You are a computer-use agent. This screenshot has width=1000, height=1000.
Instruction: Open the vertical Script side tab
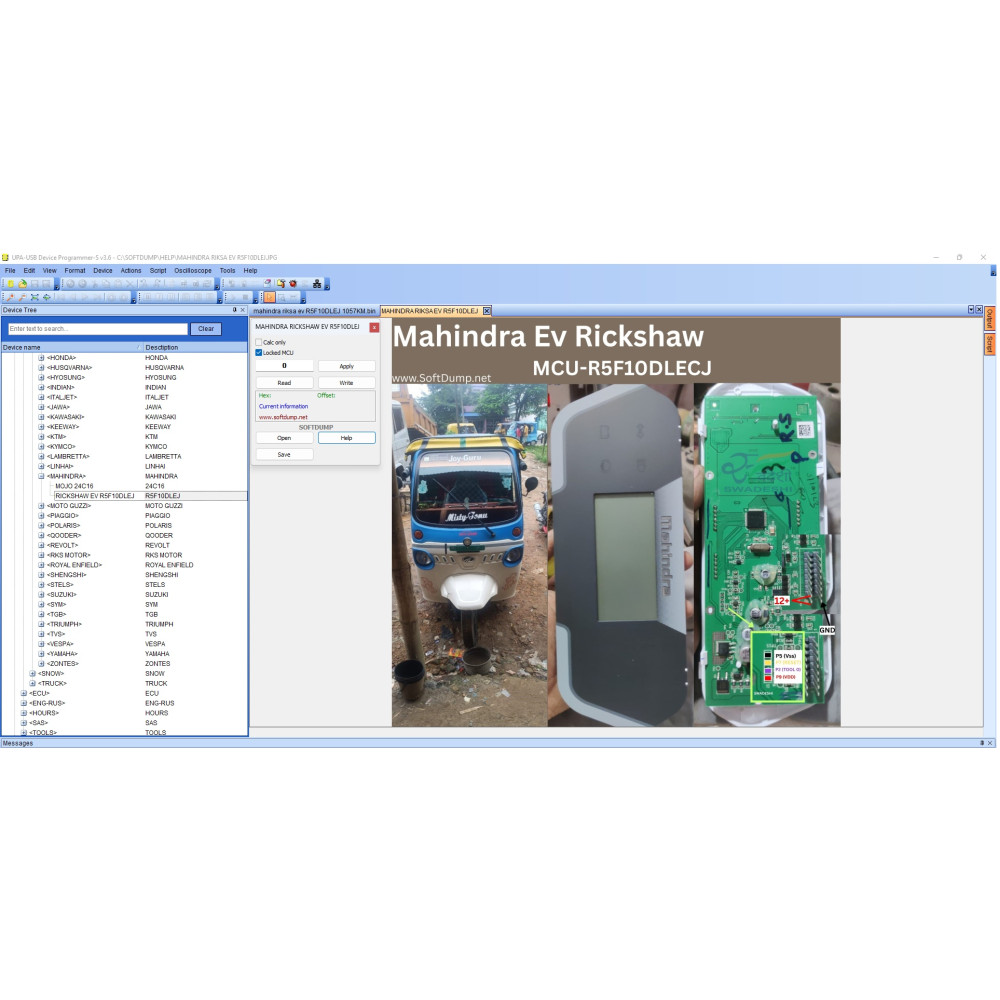pos(989,344)
